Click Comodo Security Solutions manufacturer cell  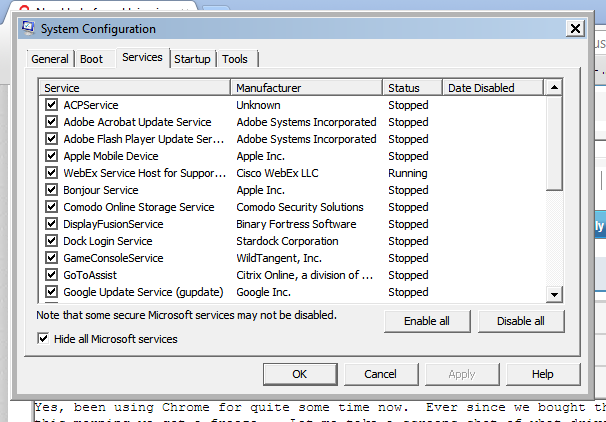pyautogui.click(x=300, y=207)
